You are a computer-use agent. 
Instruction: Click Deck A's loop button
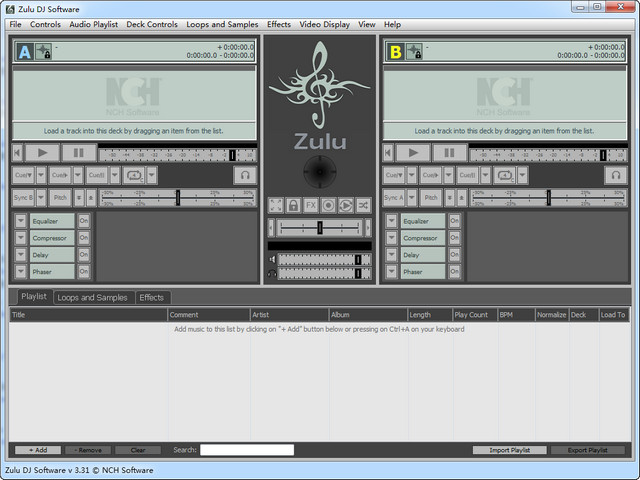tap(134, 175)
